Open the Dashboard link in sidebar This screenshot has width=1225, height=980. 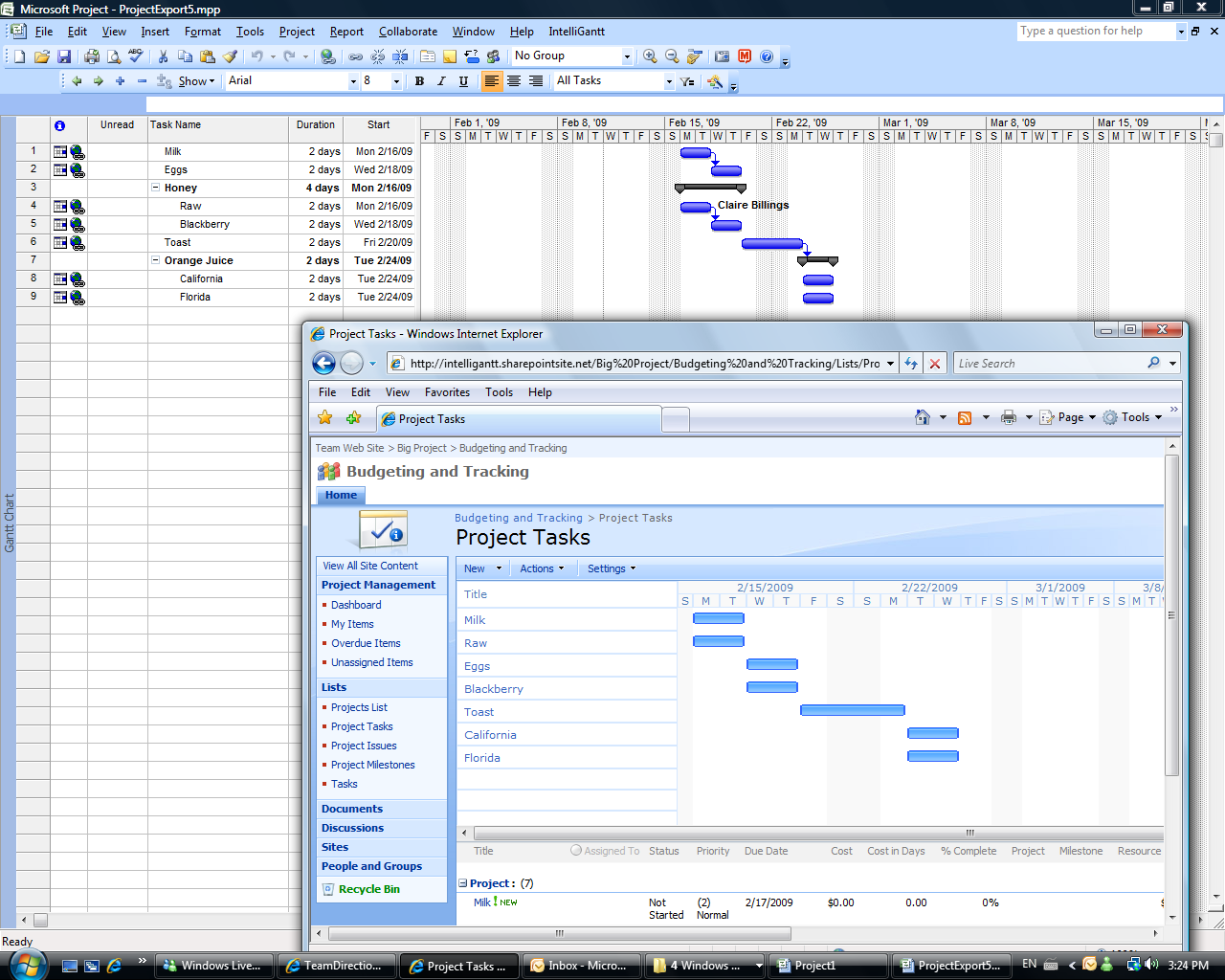point(356,605)
